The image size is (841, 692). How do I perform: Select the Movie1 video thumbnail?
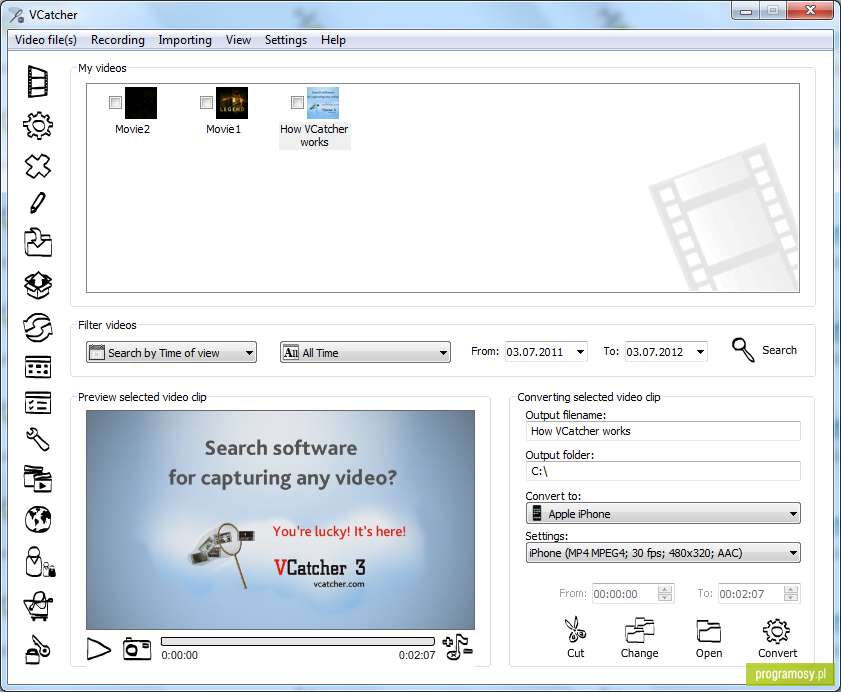(232, 103)
